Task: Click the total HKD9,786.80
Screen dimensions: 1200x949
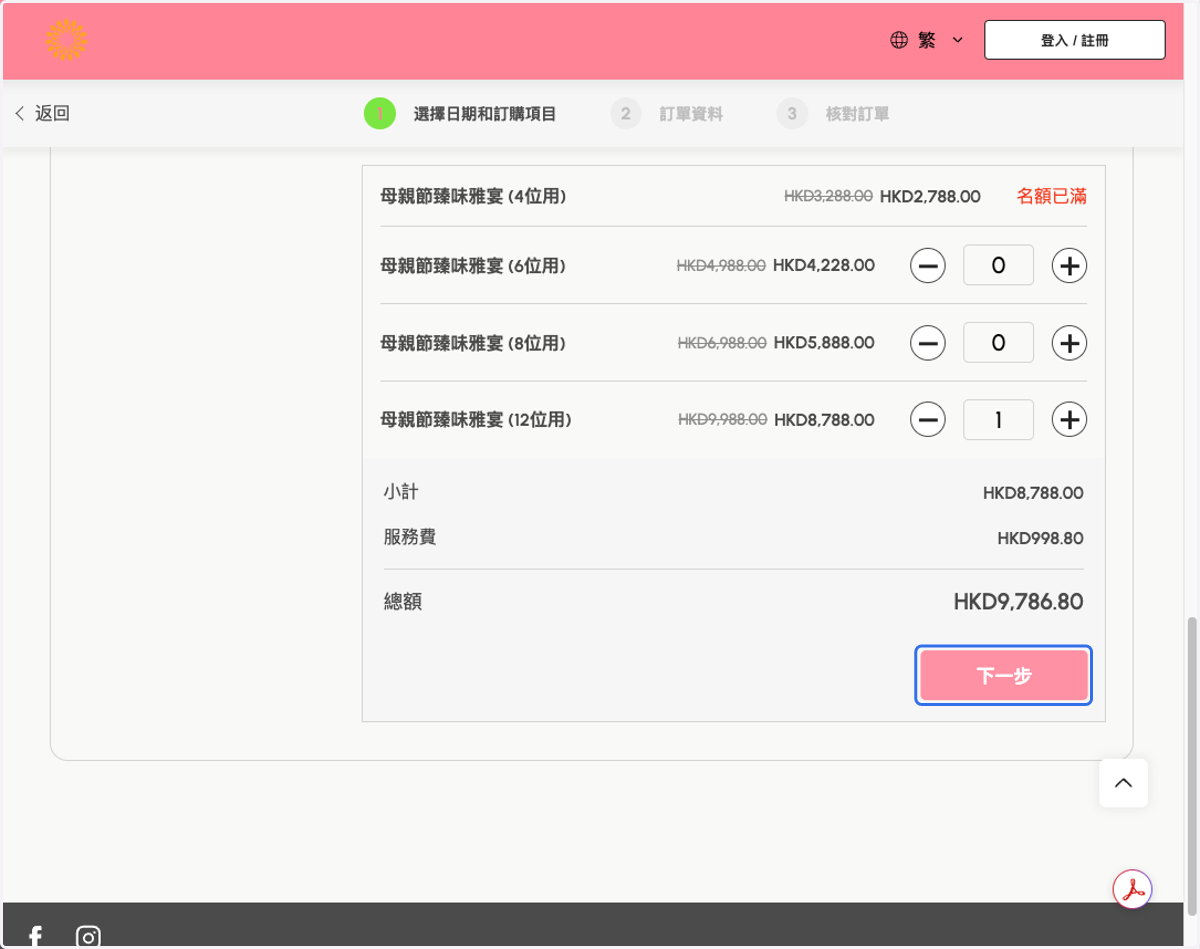Action: [x=1018, y=602]
